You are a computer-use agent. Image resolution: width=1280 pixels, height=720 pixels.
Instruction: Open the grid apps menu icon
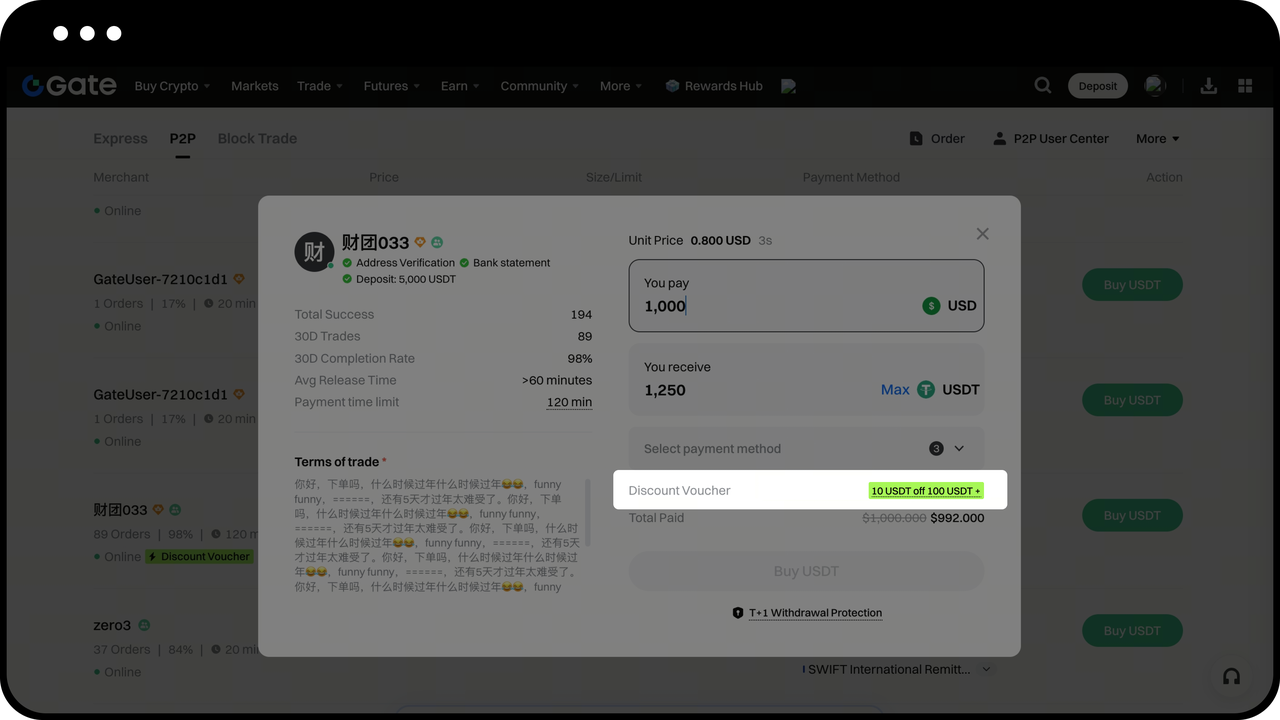pos(1245,86)
